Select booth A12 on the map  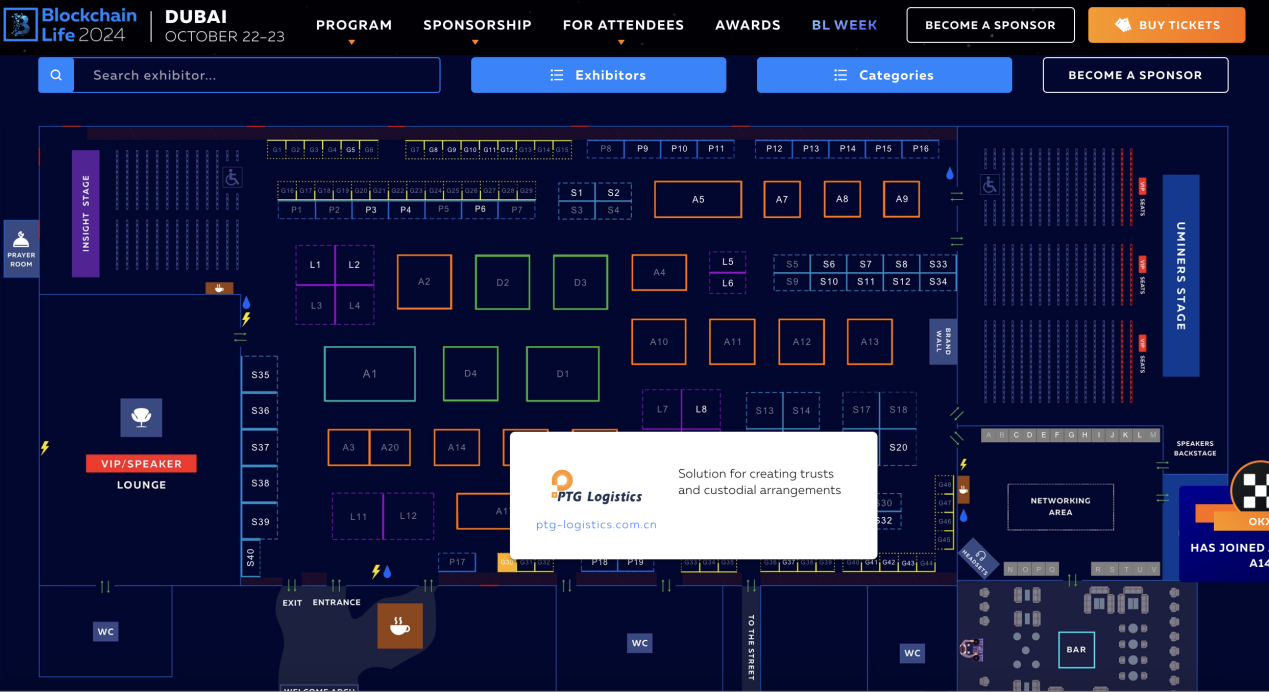(x=802, y=342)
